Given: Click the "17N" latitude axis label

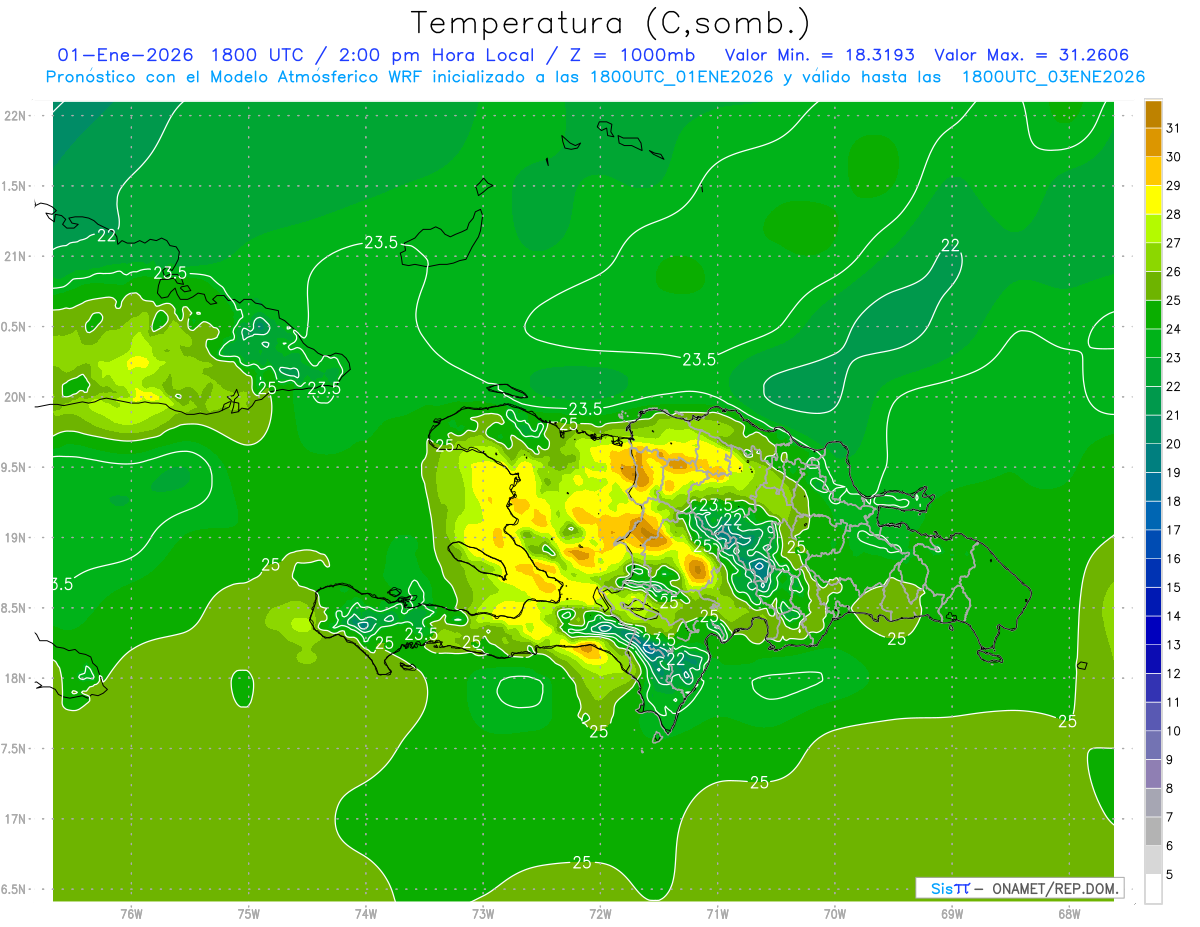Looking at the screenshot, I should coord(16,819).
